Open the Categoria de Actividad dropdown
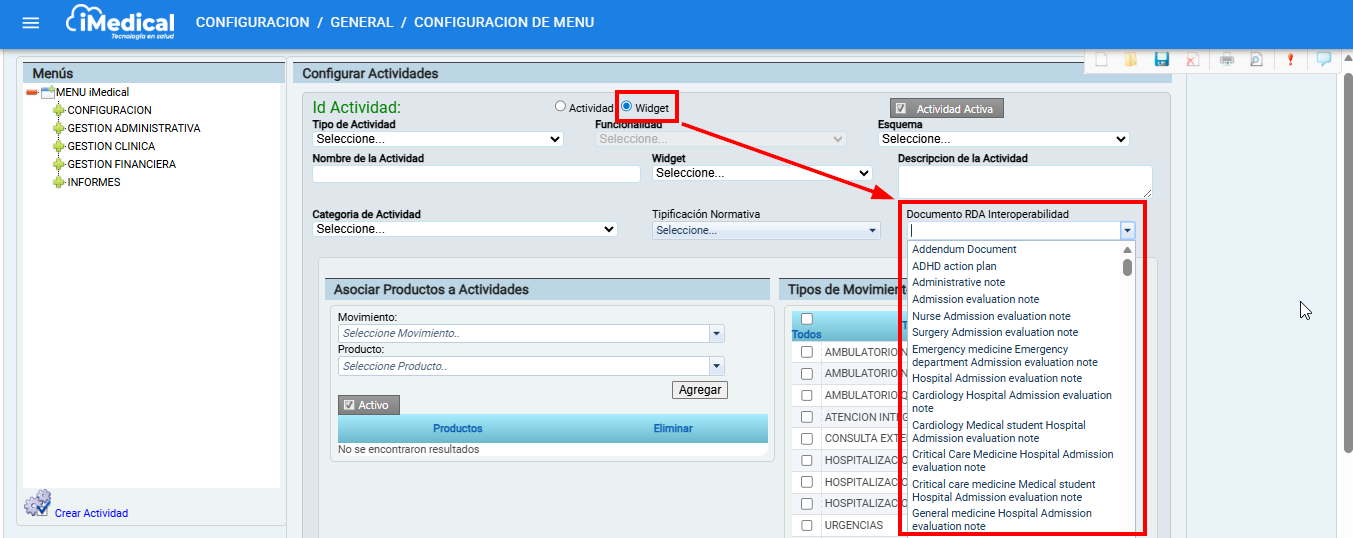 coord(464,229)
